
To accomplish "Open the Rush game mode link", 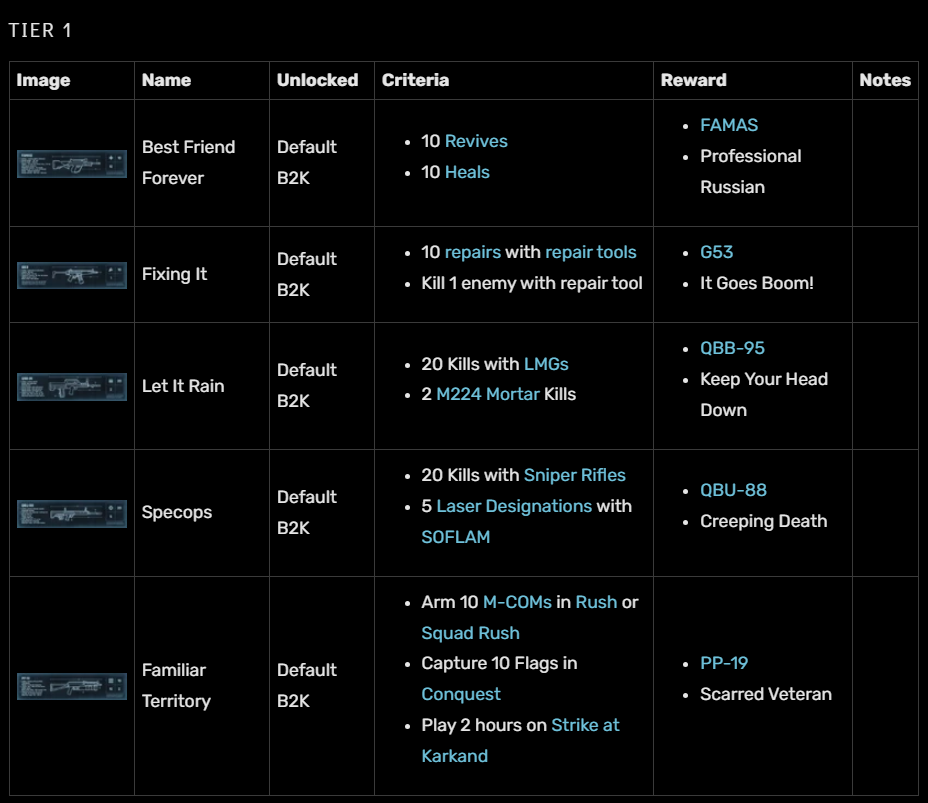I will coord(596,602).
